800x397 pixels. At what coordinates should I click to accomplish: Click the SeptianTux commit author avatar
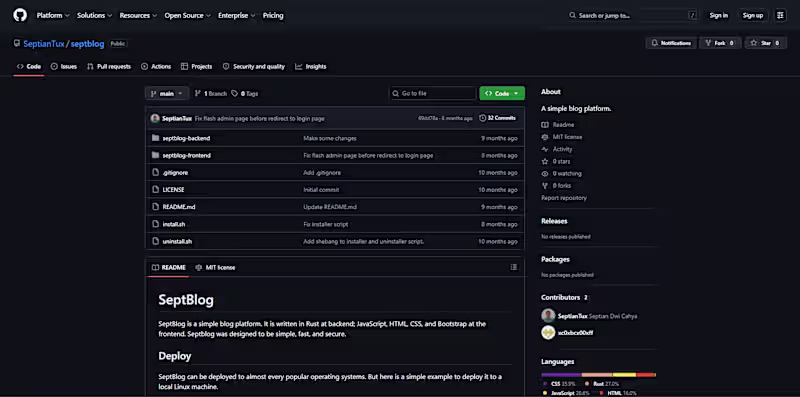click(x=155, y=118)
